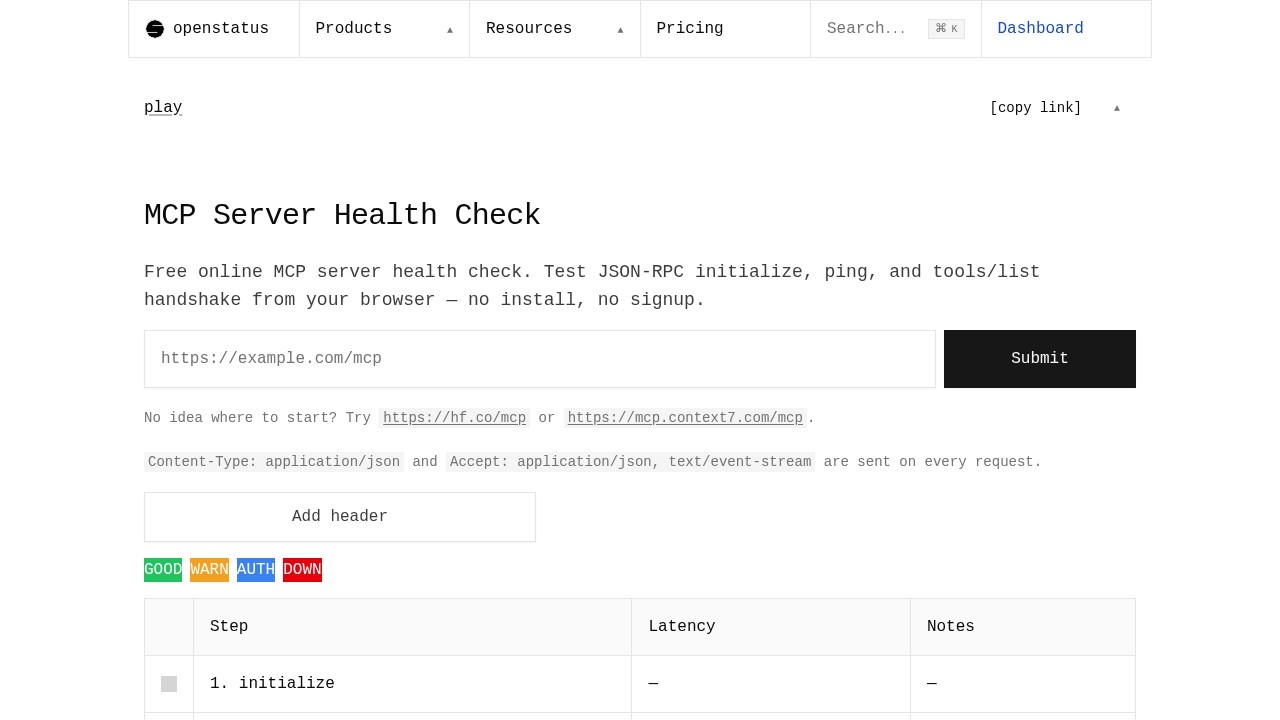Focus the MCP server URL input field
1280x720 pixels.
pyautogui.click(x=540, y=359)
